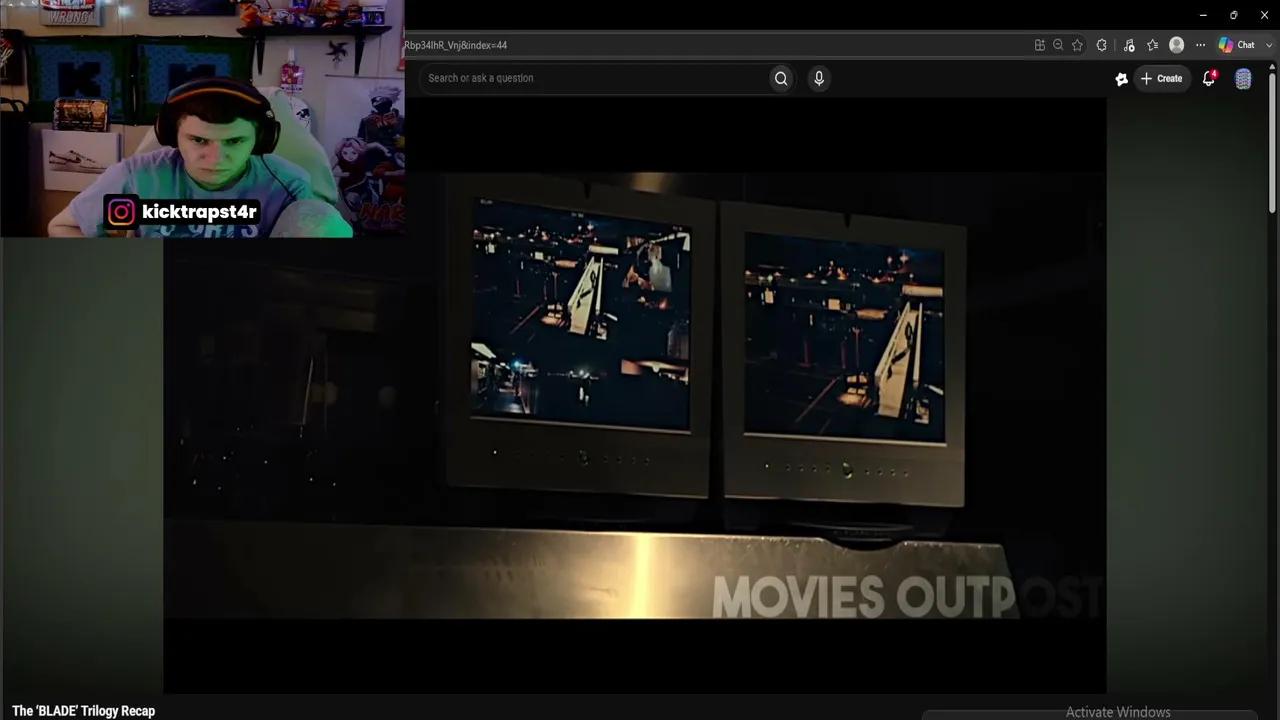The width and height of the screenshot is (1280, 720).
Task: Restore down the browser window
Action: pos(1233,15)
